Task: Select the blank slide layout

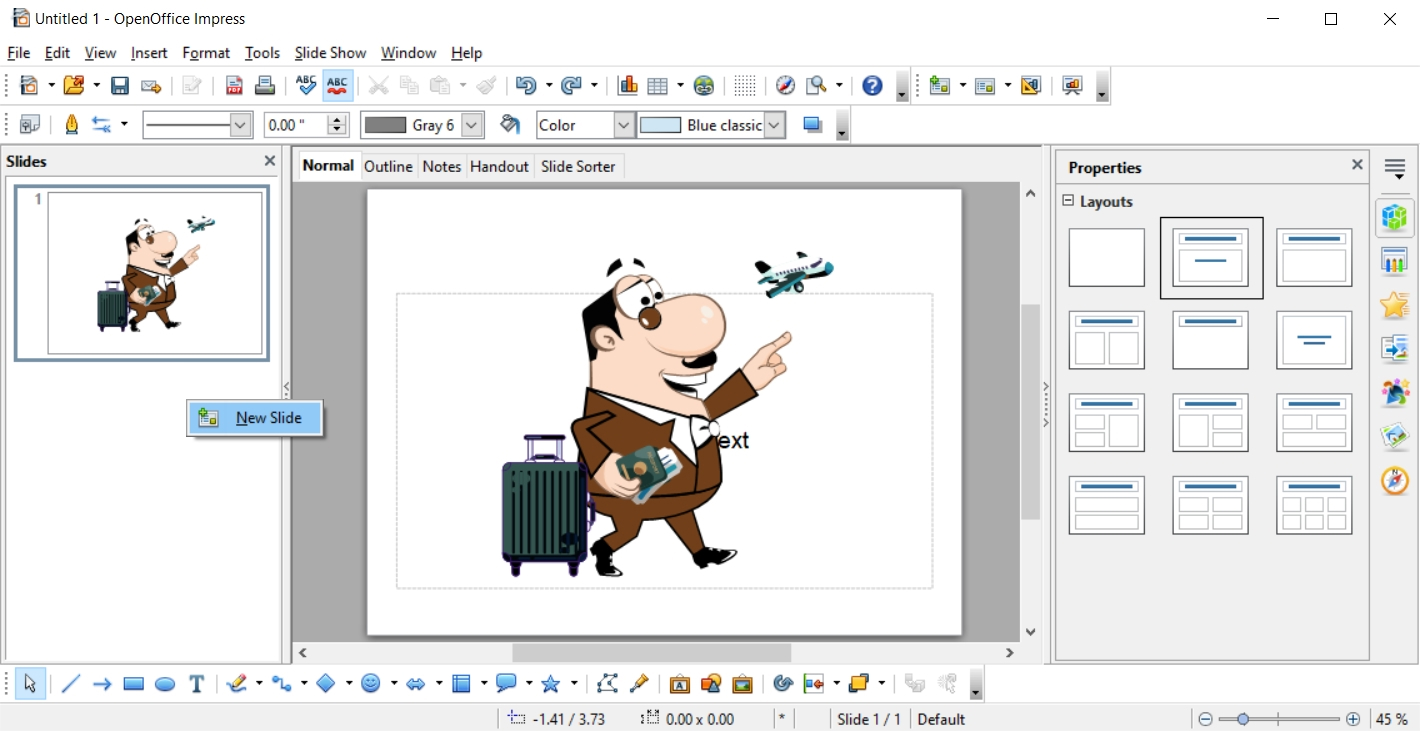Action: pyautogui.click(x=1106, y=258)
